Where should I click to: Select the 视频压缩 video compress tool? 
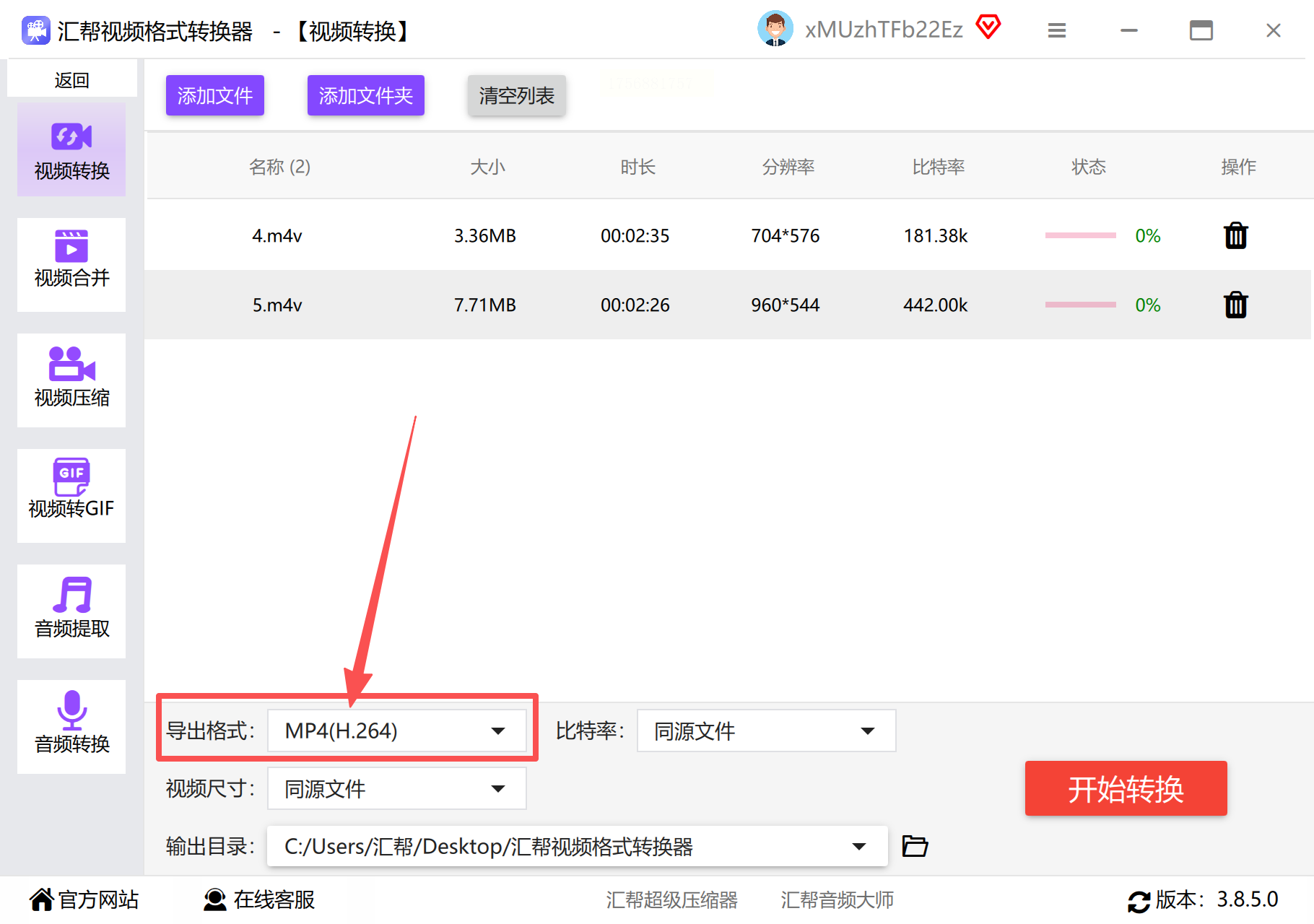click(x=71, y=380)
